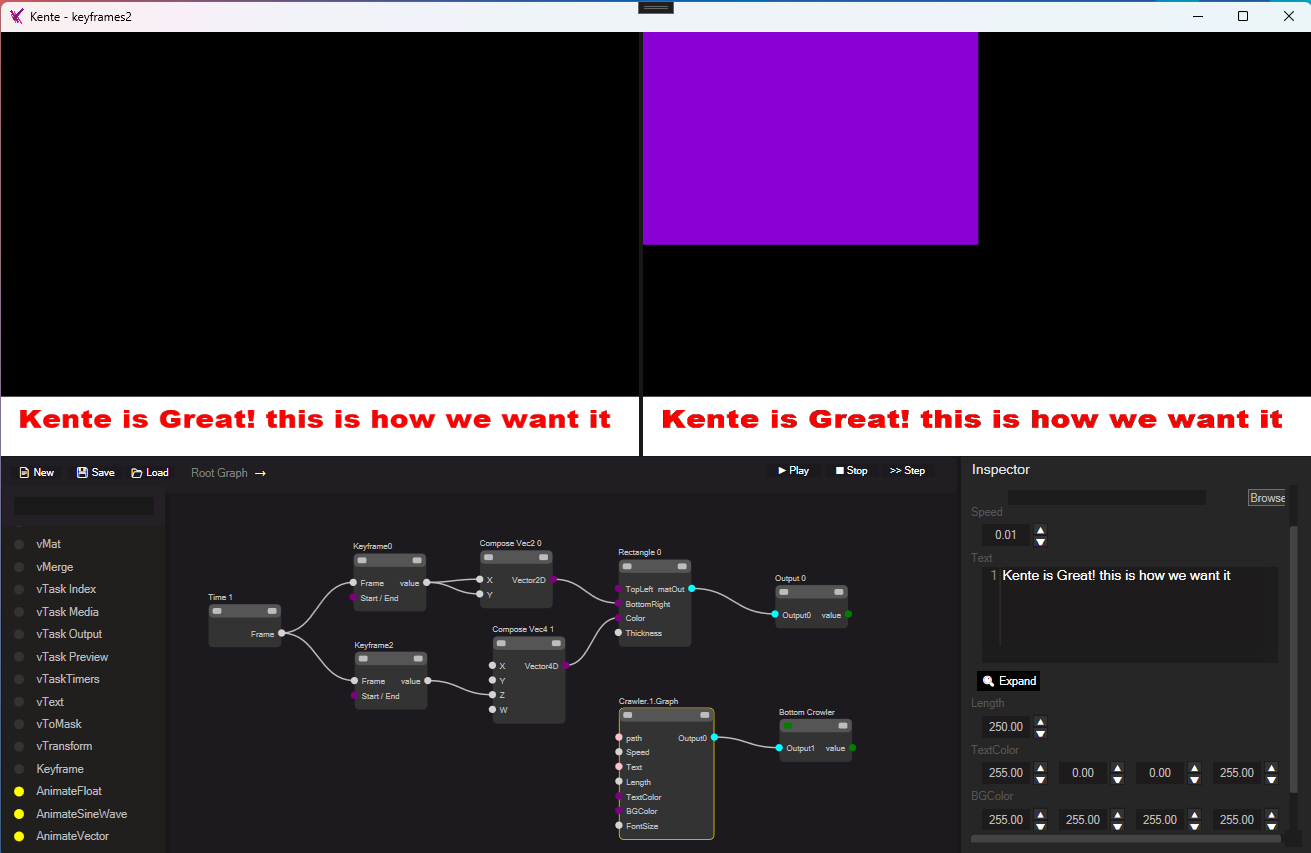Click the Thickness input port on Rectangle 0
This screenshot has width=1311, height=853.
[618, 633]
